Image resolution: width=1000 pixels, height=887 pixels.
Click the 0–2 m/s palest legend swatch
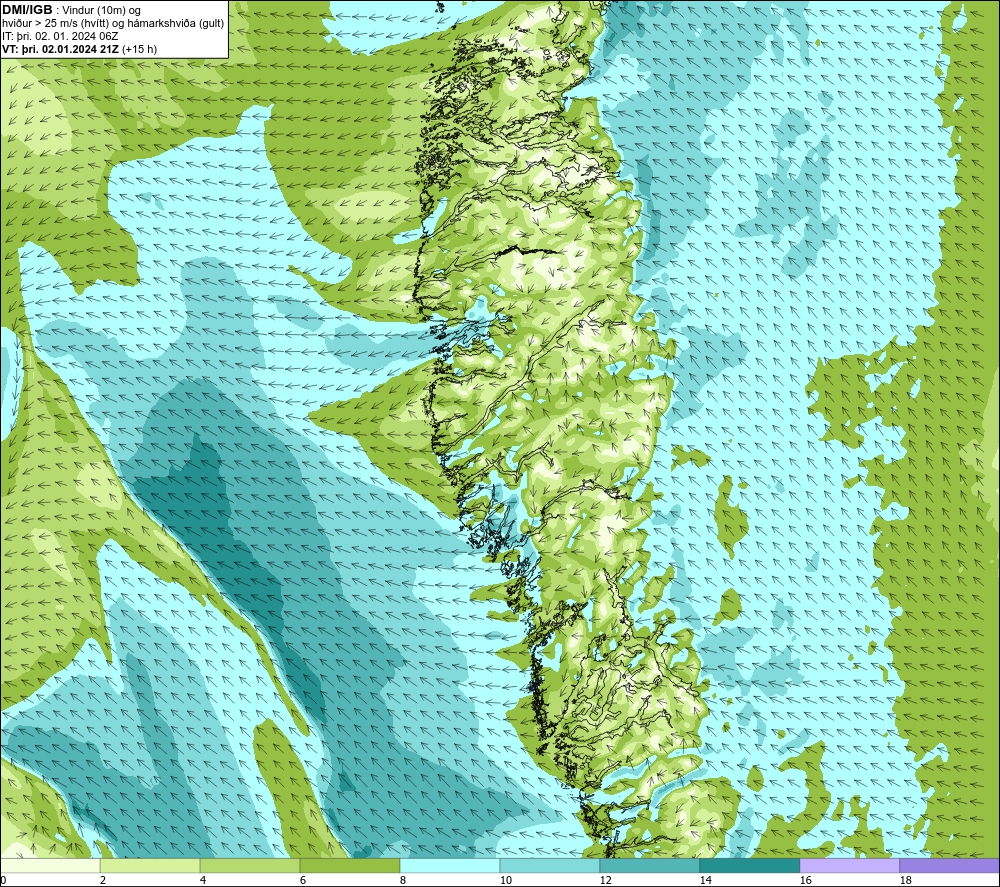(x=50, y=865)
